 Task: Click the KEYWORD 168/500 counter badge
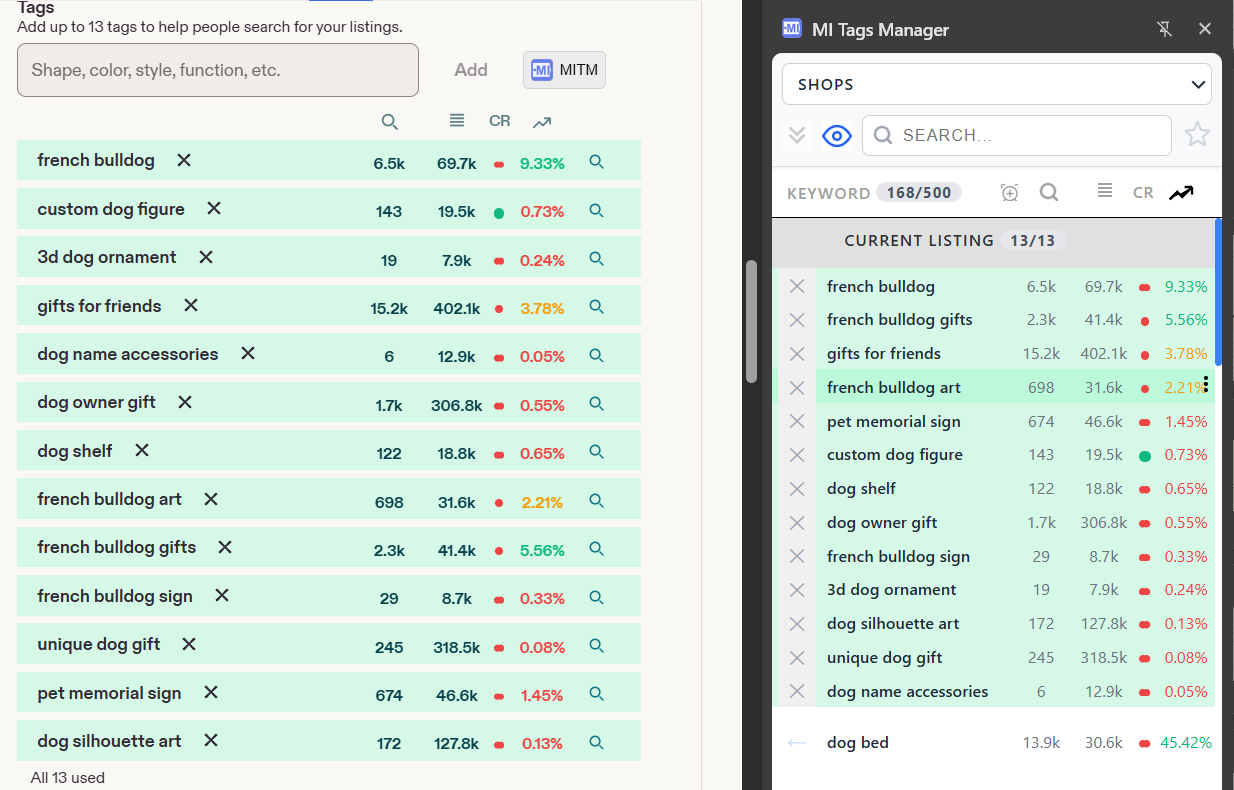(918, 192)
